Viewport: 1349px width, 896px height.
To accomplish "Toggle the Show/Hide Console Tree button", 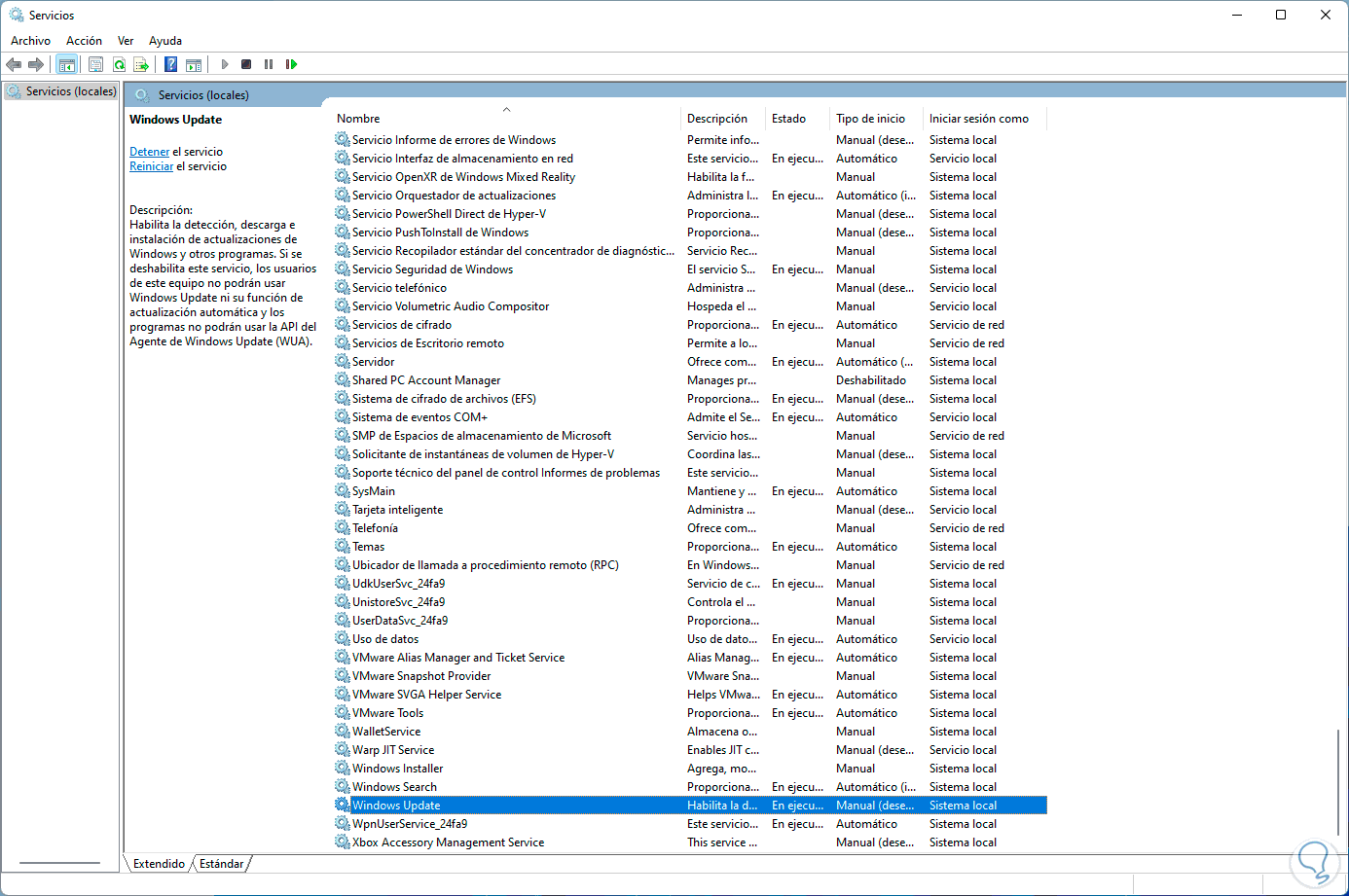I will 67,64.
